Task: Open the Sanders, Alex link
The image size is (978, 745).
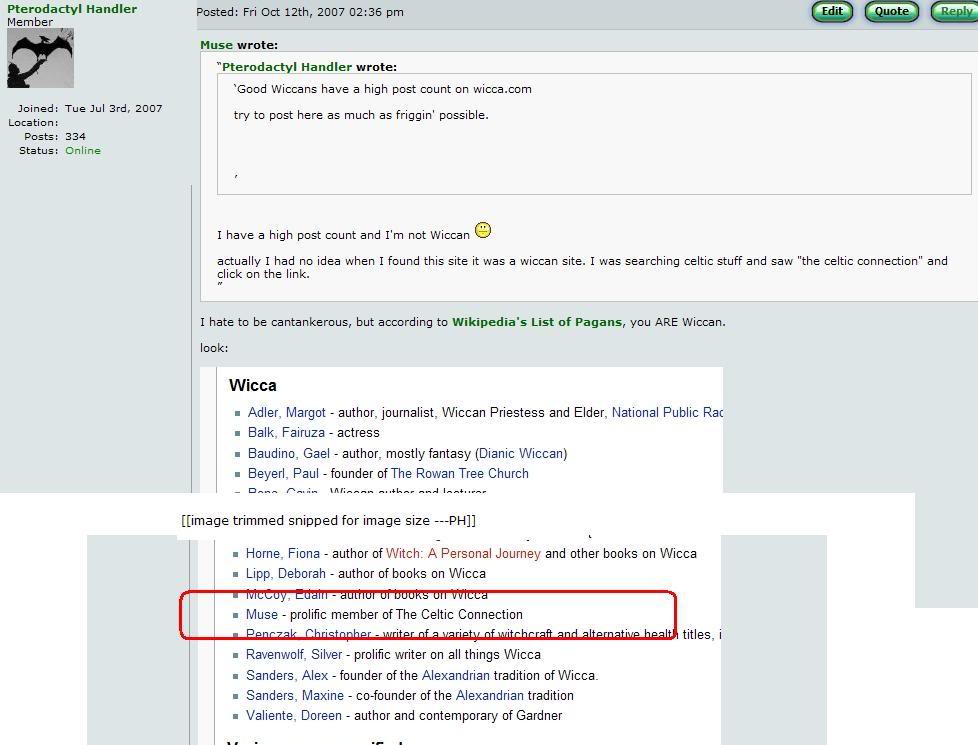Action: (x=287, y=675)
